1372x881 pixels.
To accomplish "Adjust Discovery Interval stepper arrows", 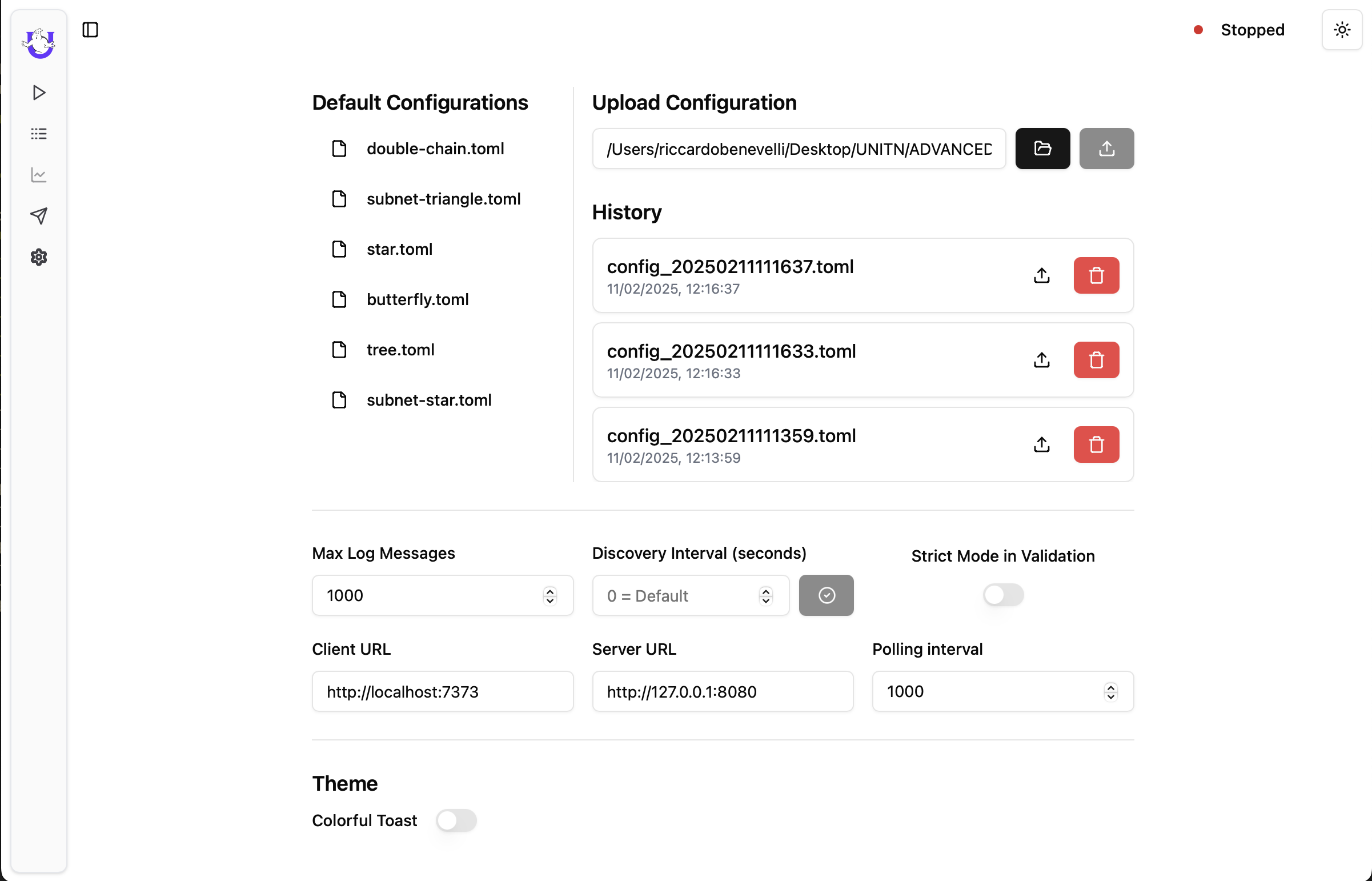I will click(x=766, y=595).
